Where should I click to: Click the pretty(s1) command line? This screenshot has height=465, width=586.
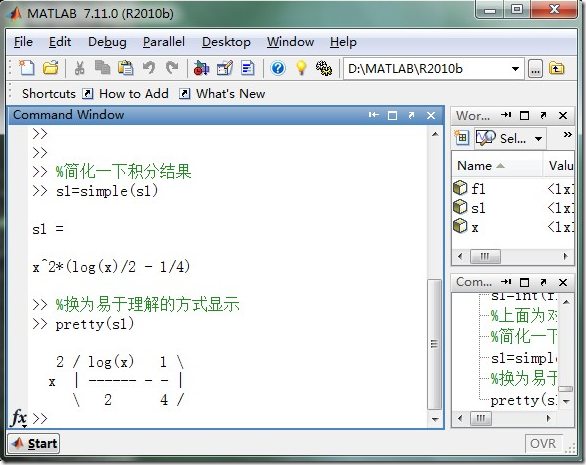pos(94,324)
